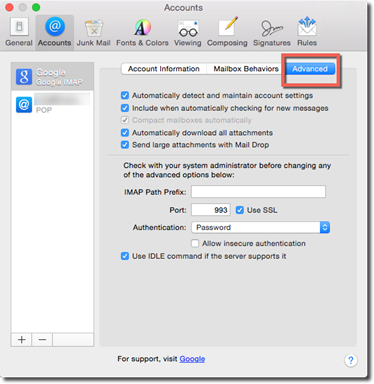Follow the Google support link

(192, 359)
